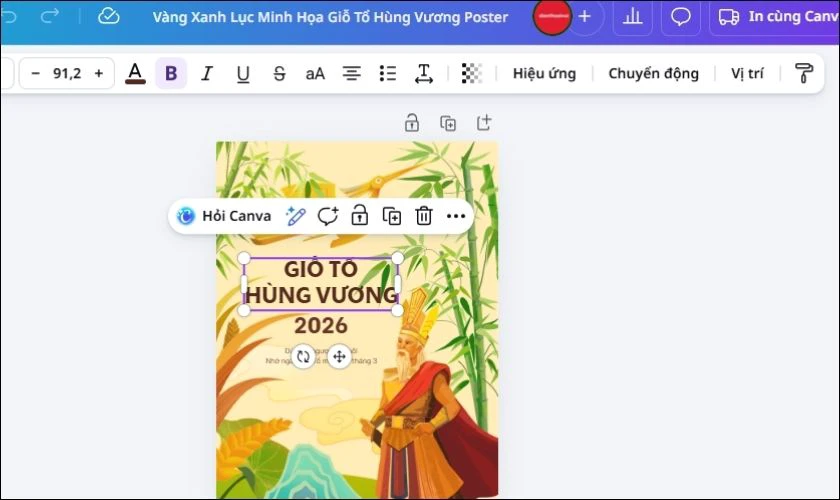
Task: Decrease font size with minus
Action: (x=35, y=73)
